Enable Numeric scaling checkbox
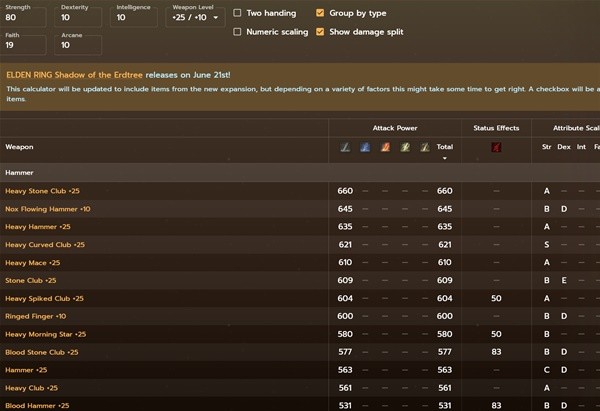The height and width of the screenshot is (411, 600). pos(237,31)
